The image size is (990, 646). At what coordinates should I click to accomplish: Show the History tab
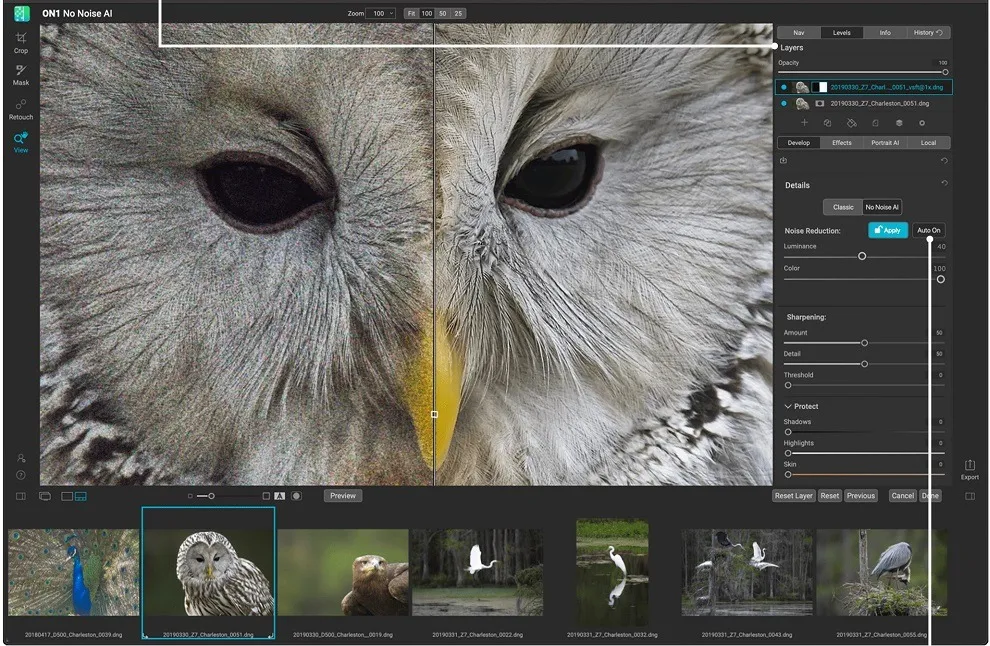pyautogui.click(x=928, y=33)
